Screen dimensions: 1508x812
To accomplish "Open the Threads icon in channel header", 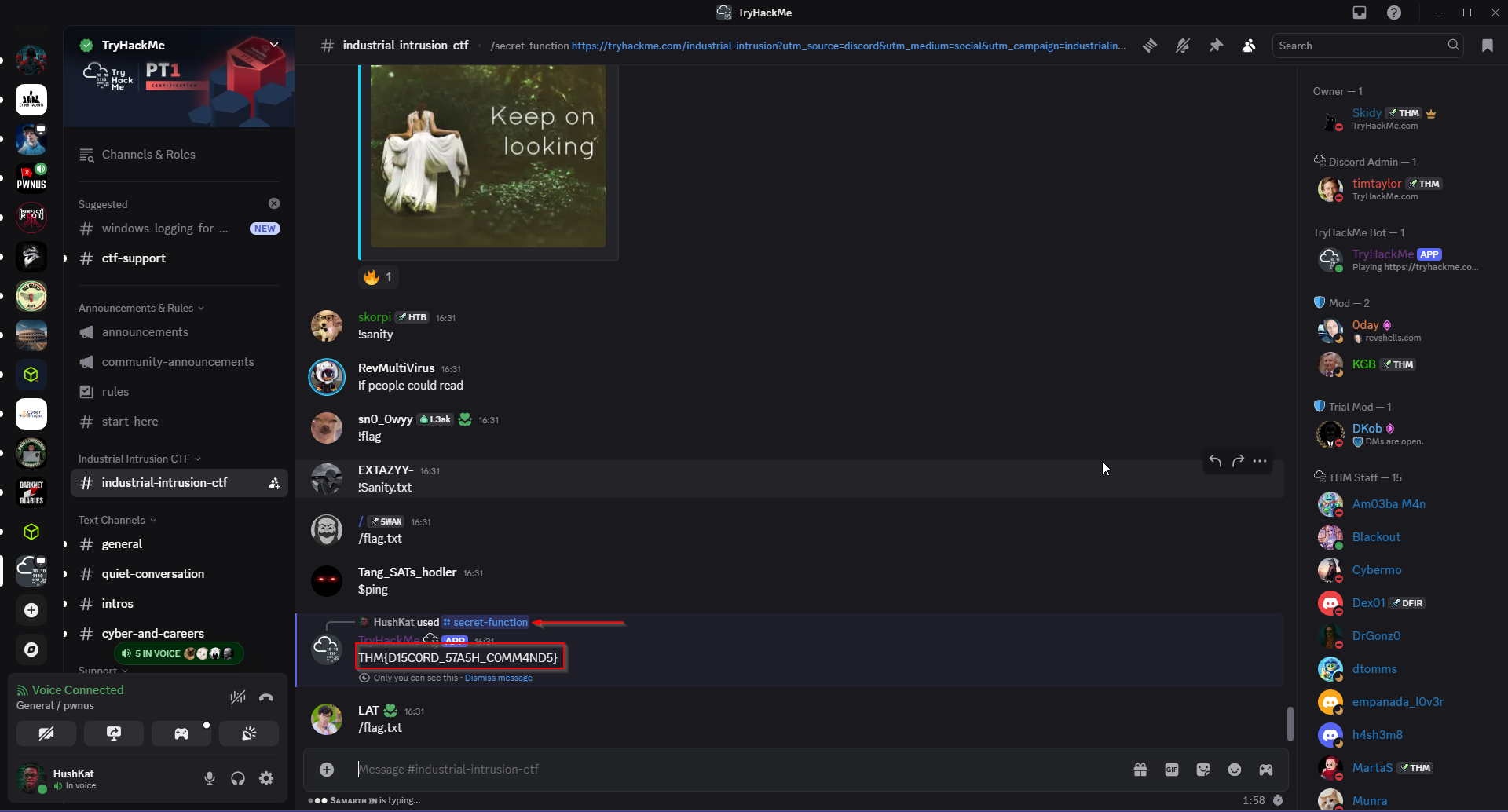I will pyautogui.click(x=1150, y=46).
